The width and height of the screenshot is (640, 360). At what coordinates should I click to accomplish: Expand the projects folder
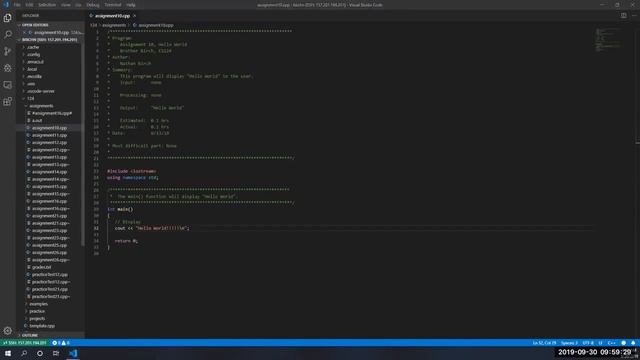click(37, 318)
